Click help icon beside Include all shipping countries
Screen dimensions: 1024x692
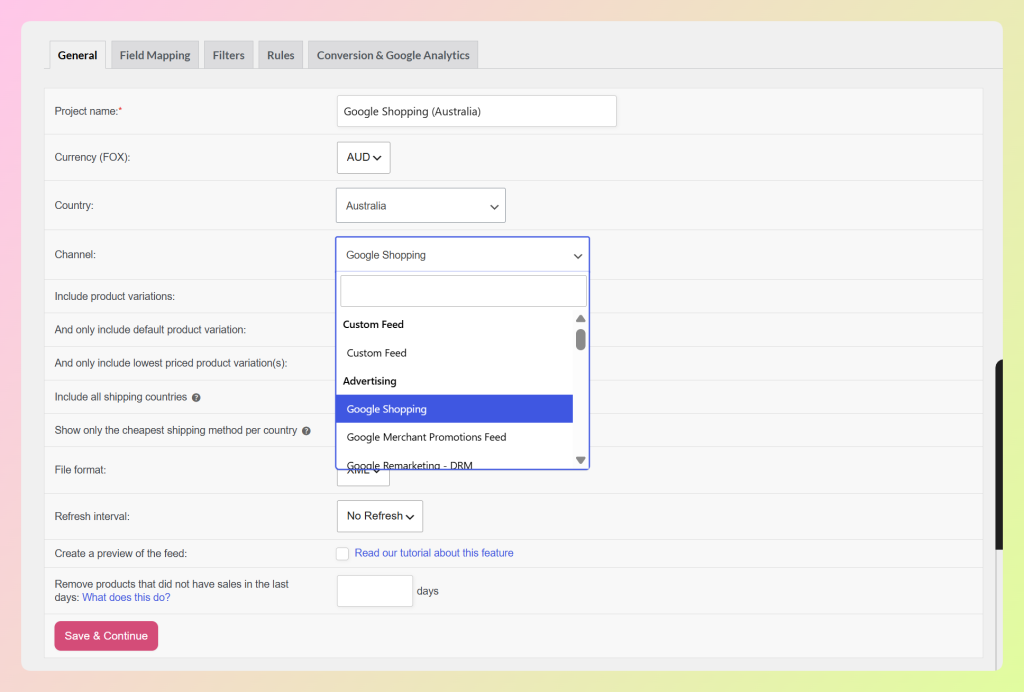pyautogui.click(x=196, y=398)
